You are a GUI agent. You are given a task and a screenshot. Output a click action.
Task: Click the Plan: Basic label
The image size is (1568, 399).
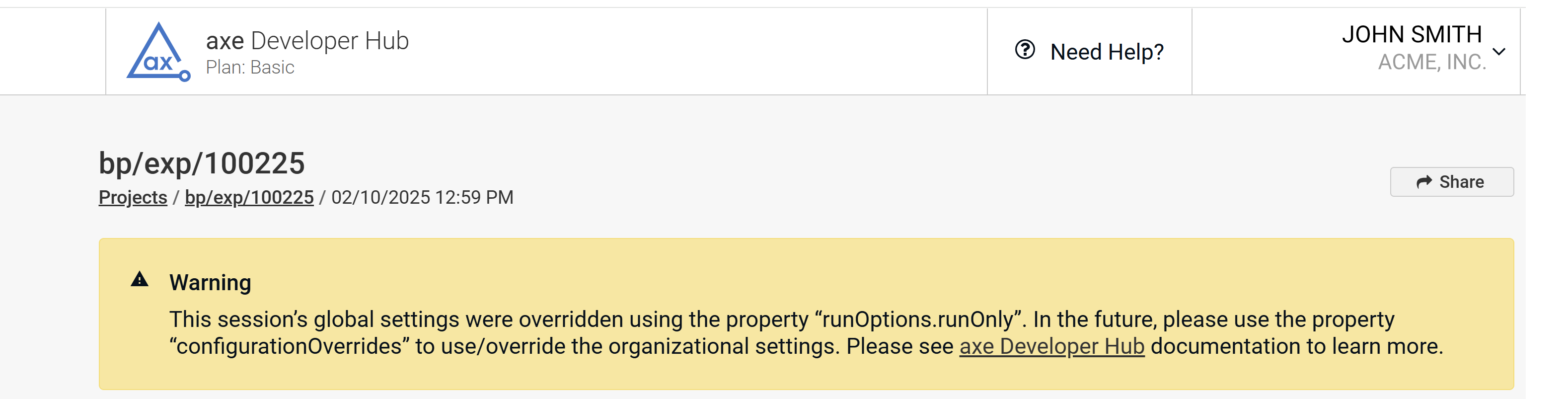(249, 68)
